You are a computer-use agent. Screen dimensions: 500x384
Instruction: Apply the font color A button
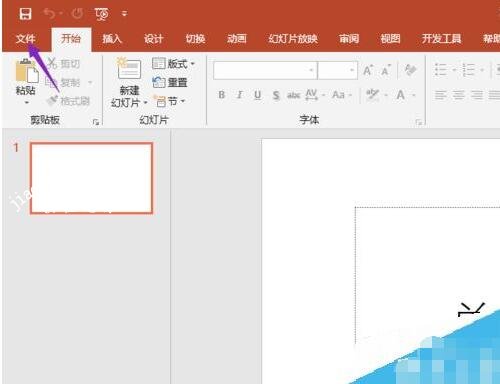[x=401, y=95]
